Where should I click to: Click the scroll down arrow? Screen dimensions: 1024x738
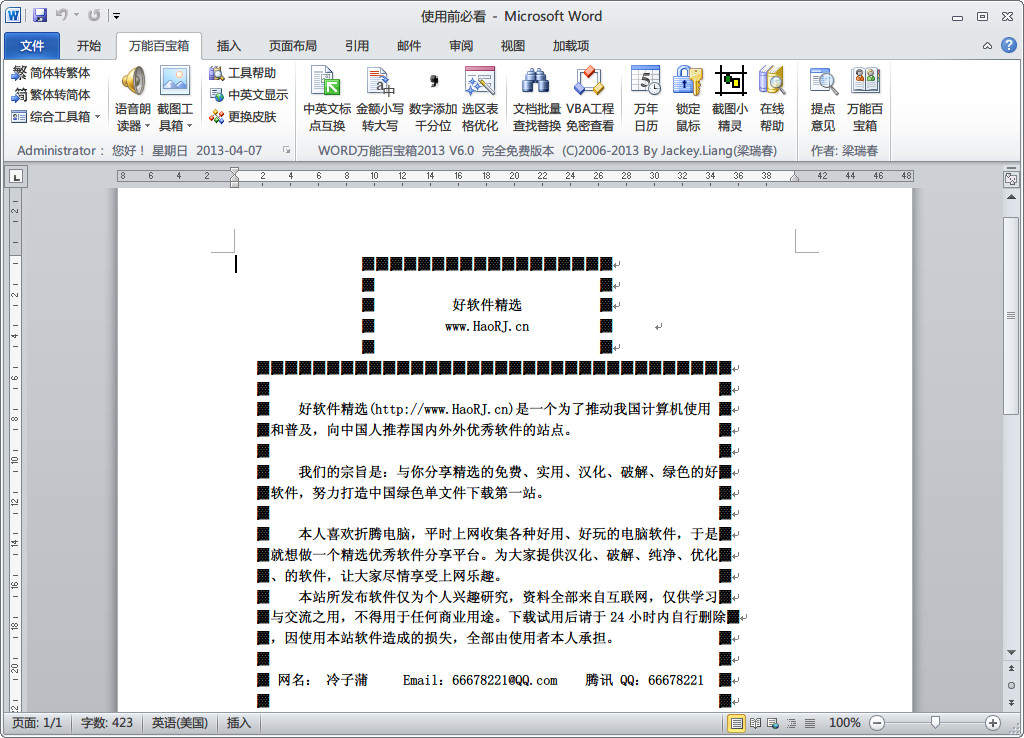1011,652
